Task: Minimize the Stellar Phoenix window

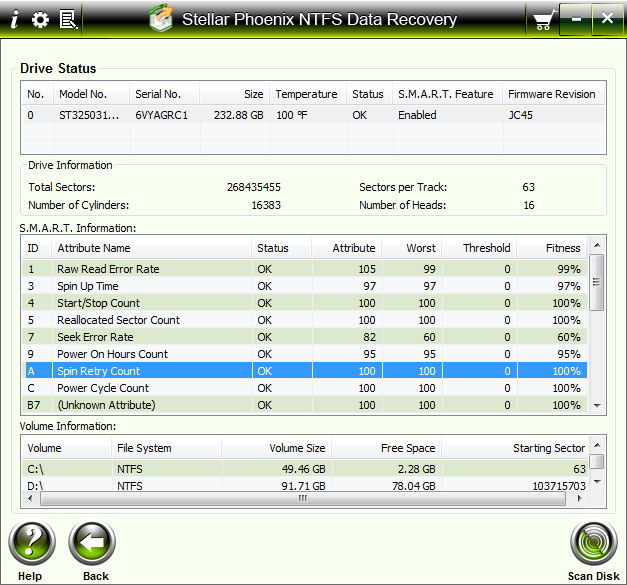Action: tap(576, 19)
